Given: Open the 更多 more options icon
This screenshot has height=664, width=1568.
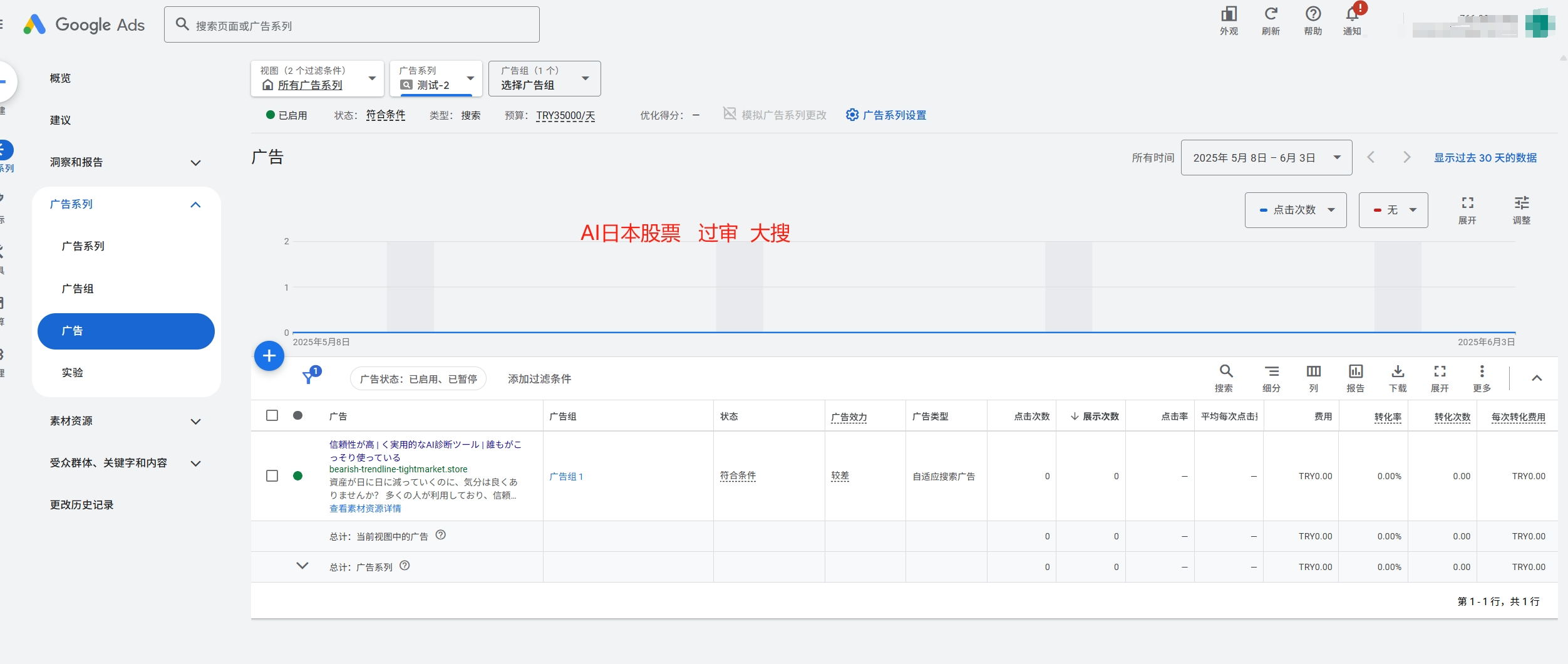Looking at the screenshot, I should pyautogui.click(x=1482, y=378).
